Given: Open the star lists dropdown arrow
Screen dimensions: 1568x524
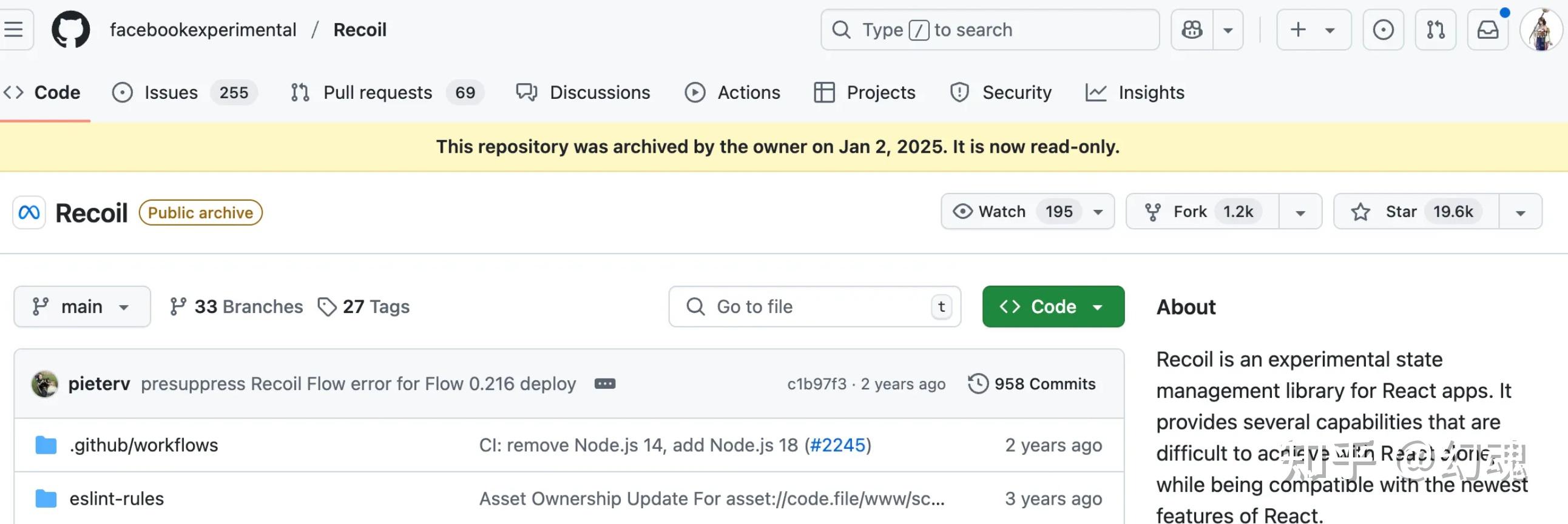Looking at the screenshot, I should (1520, 212).
